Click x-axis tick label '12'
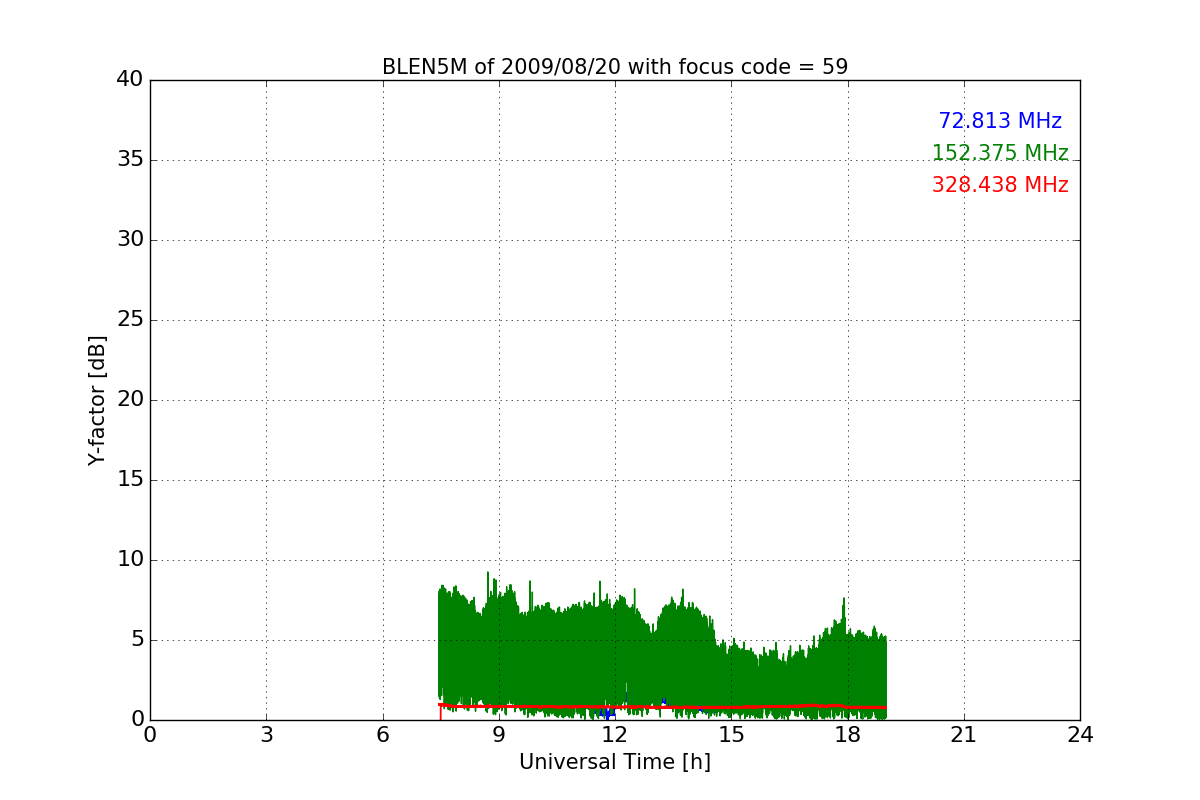This screenshot has height=800, width=1200. (615, 735)
